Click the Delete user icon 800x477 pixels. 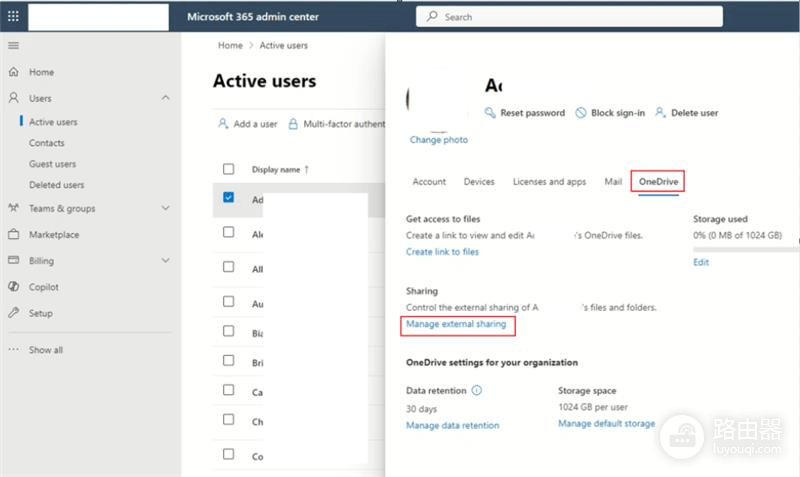coord(660,112)
